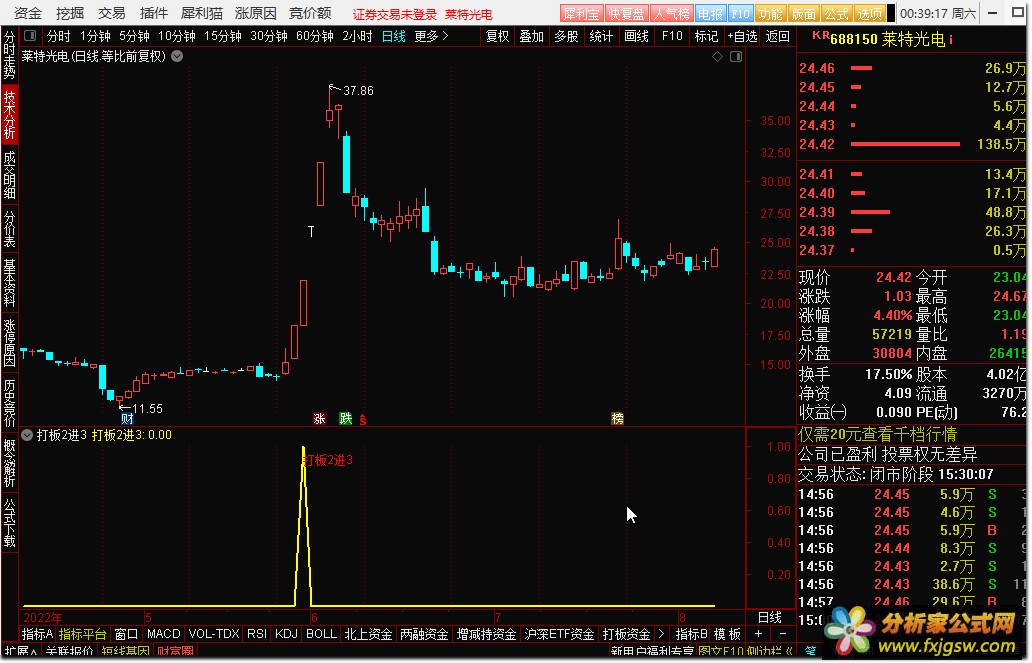
Task: Switch to 30分钟 timeframe
Action: pos(269,36)
